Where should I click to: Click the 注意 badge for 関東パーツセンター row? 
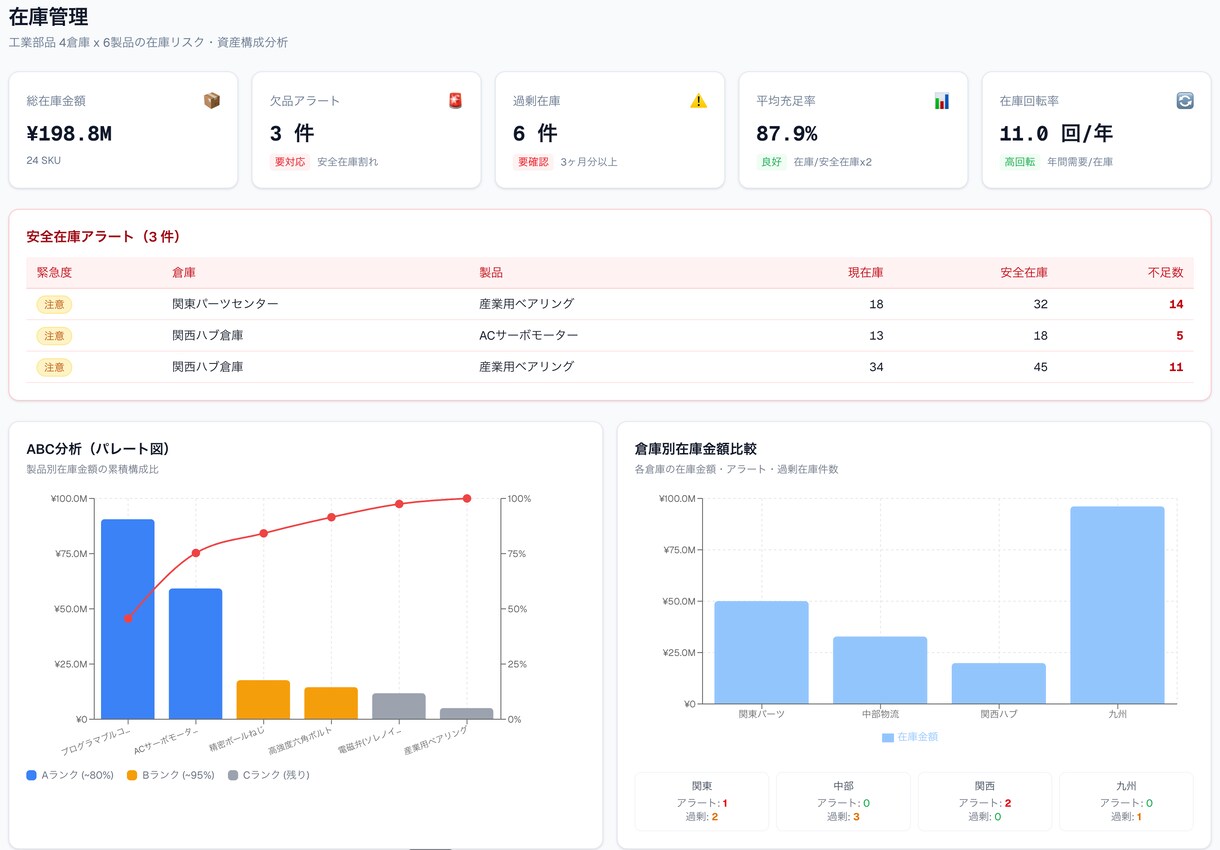(x=54, y=304)
